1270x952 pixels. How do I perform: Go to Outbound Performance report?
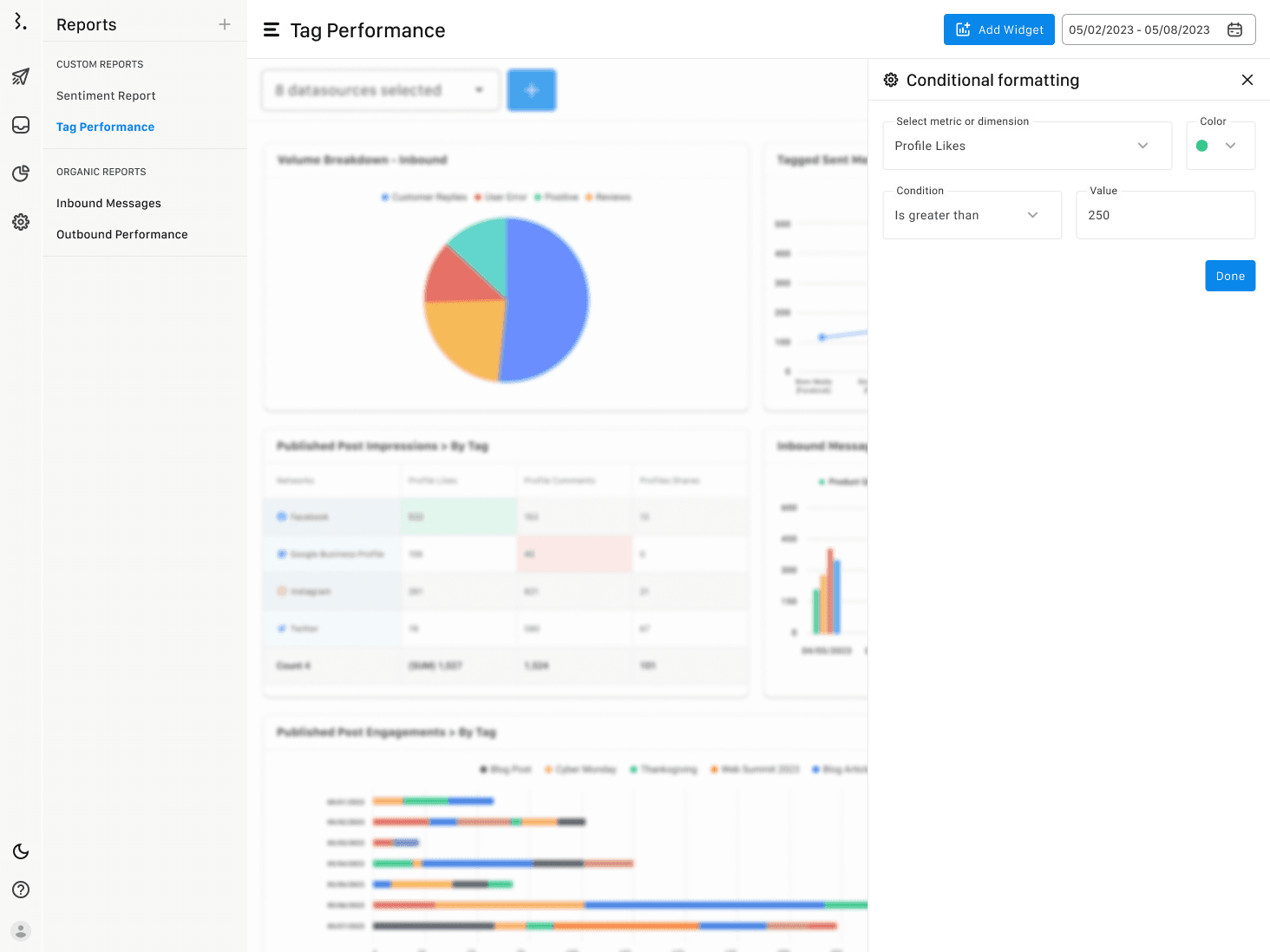121,234
